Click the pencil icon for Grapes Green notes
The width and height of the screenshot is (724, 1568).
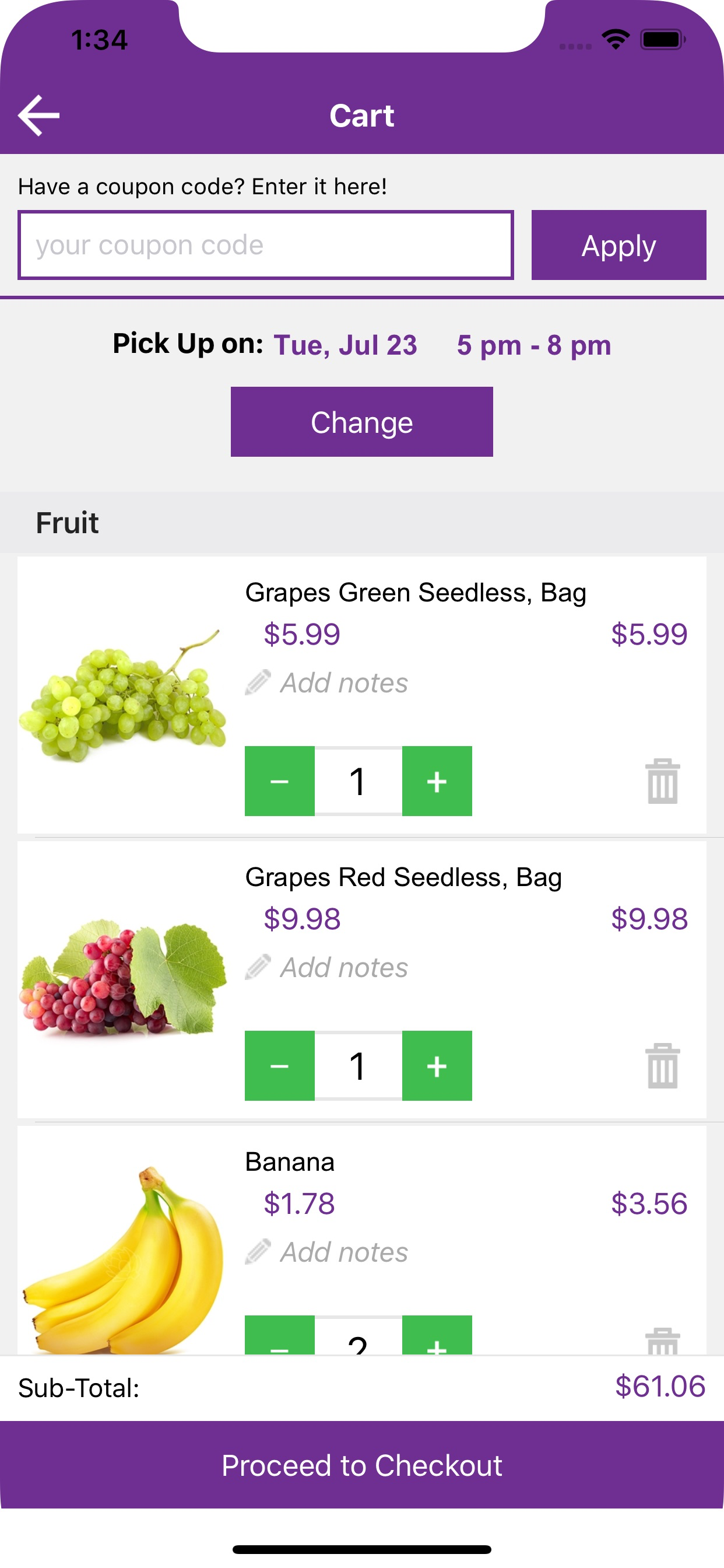click(258, 682)
